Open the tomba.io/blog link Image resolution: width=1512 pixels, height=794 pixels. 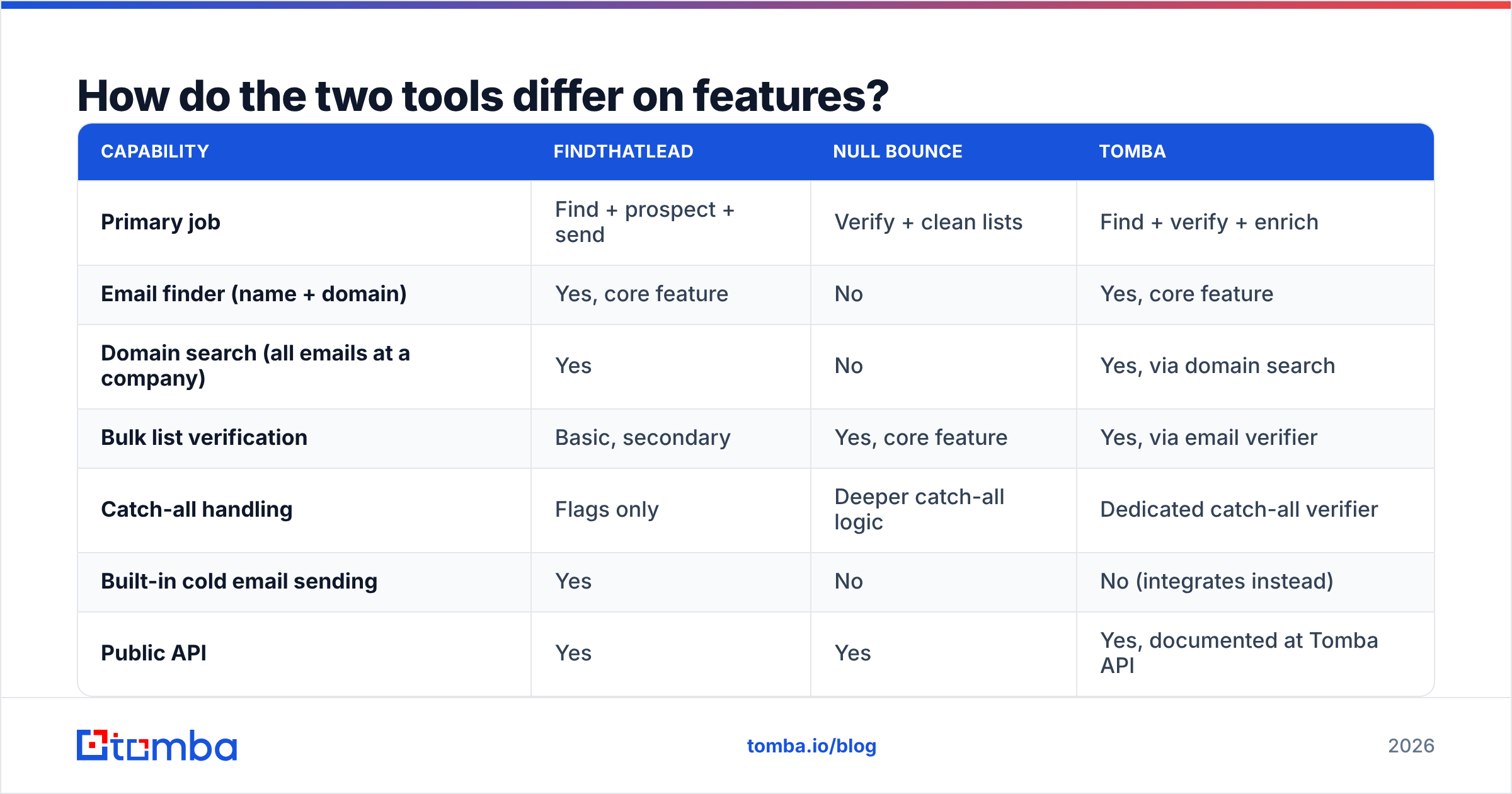(811, 746)
